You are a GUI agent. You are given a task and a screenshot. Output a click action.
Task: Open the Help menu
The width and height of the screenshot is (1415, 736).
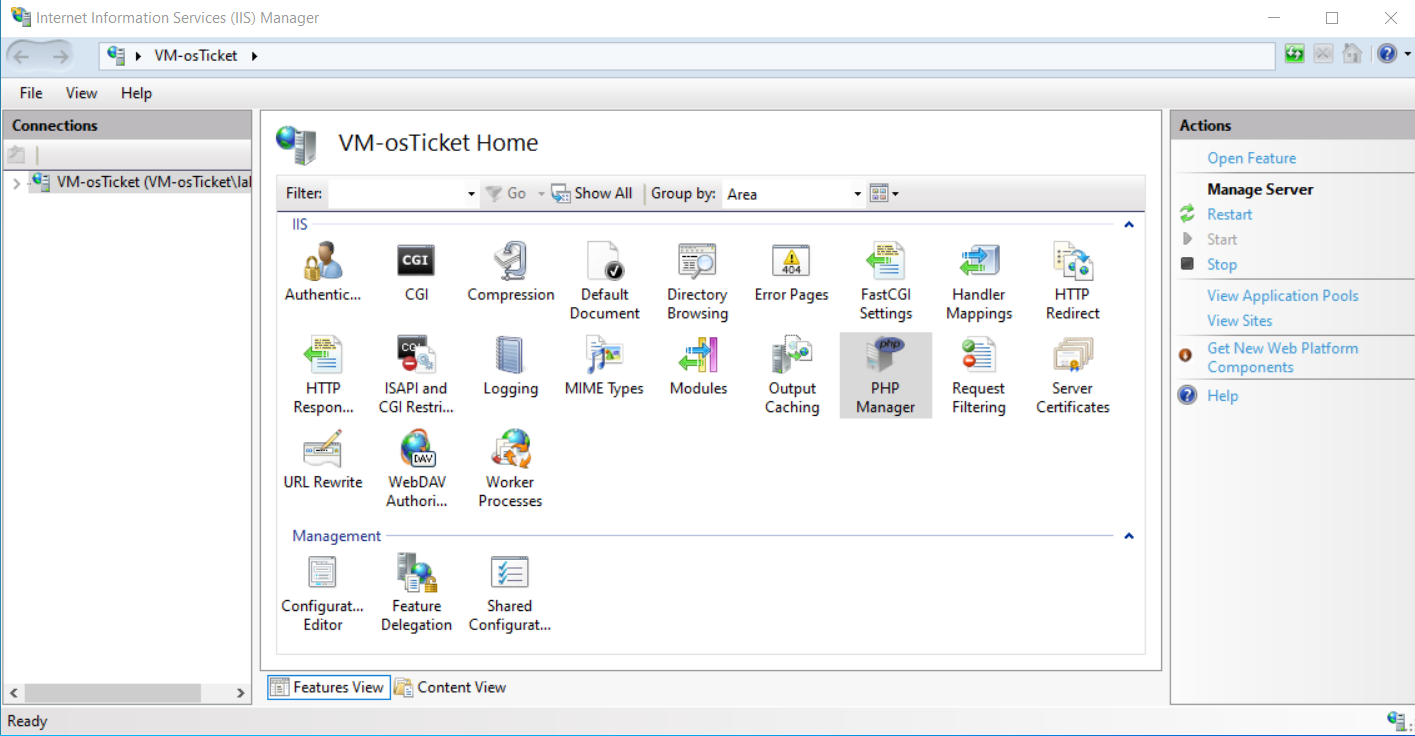pos(136,93)
